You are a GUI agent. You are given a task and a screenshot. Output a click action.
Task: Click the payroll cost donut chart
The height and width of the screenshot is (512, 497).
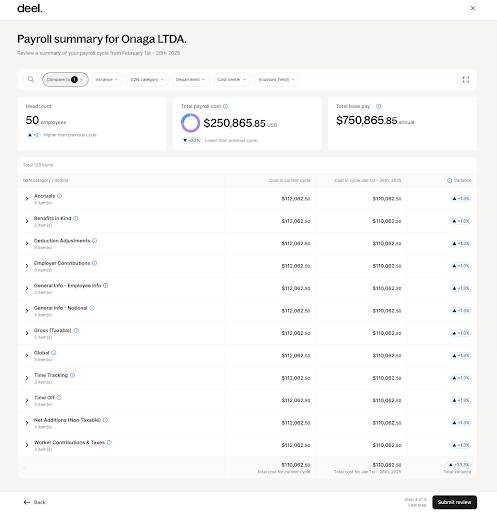pos(190,123)
